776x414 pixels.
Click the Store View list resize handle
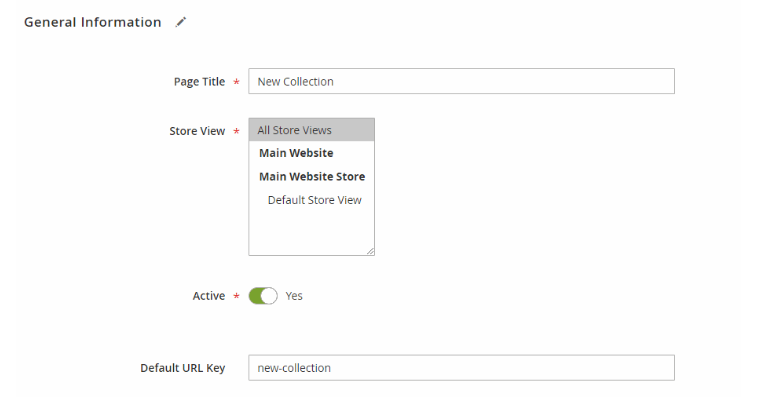point(370,251)
